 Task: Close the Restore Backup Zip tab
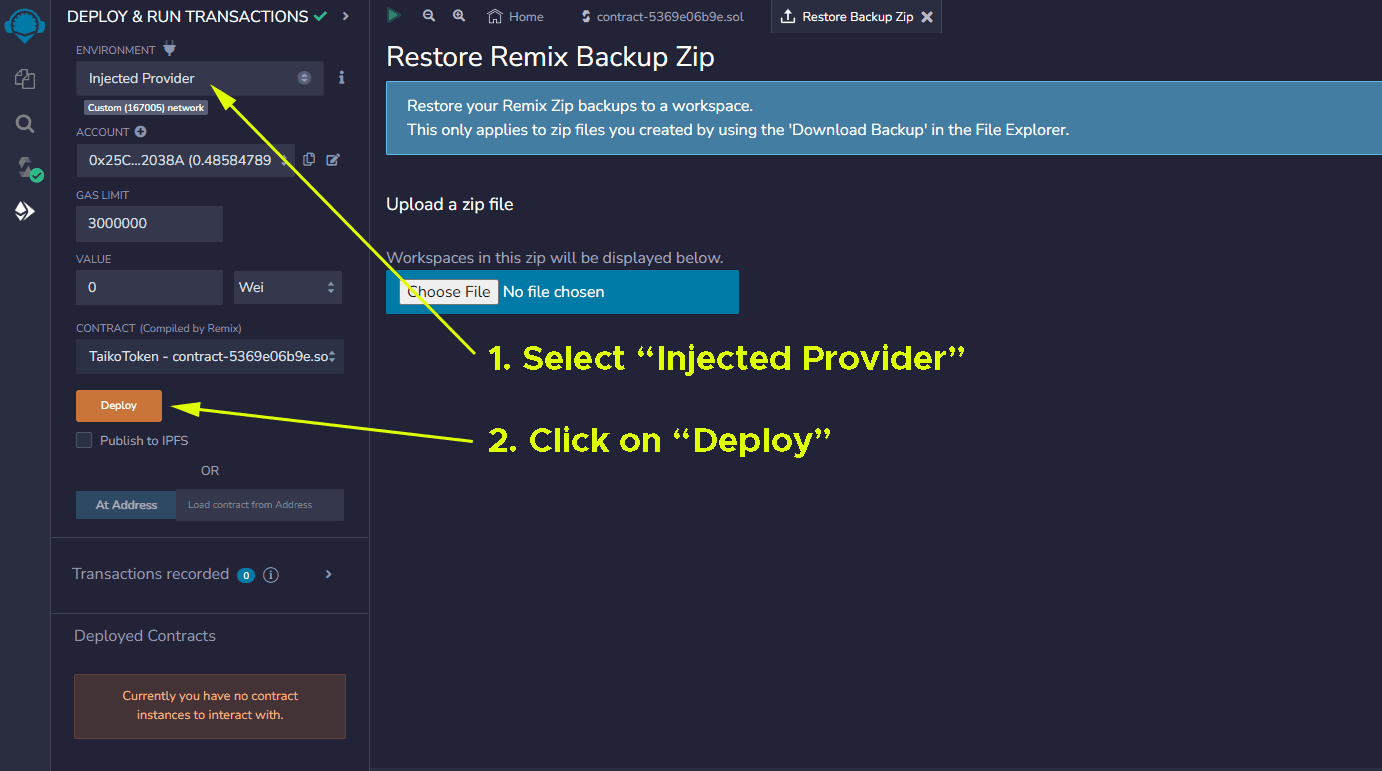(x=927, y=17)
